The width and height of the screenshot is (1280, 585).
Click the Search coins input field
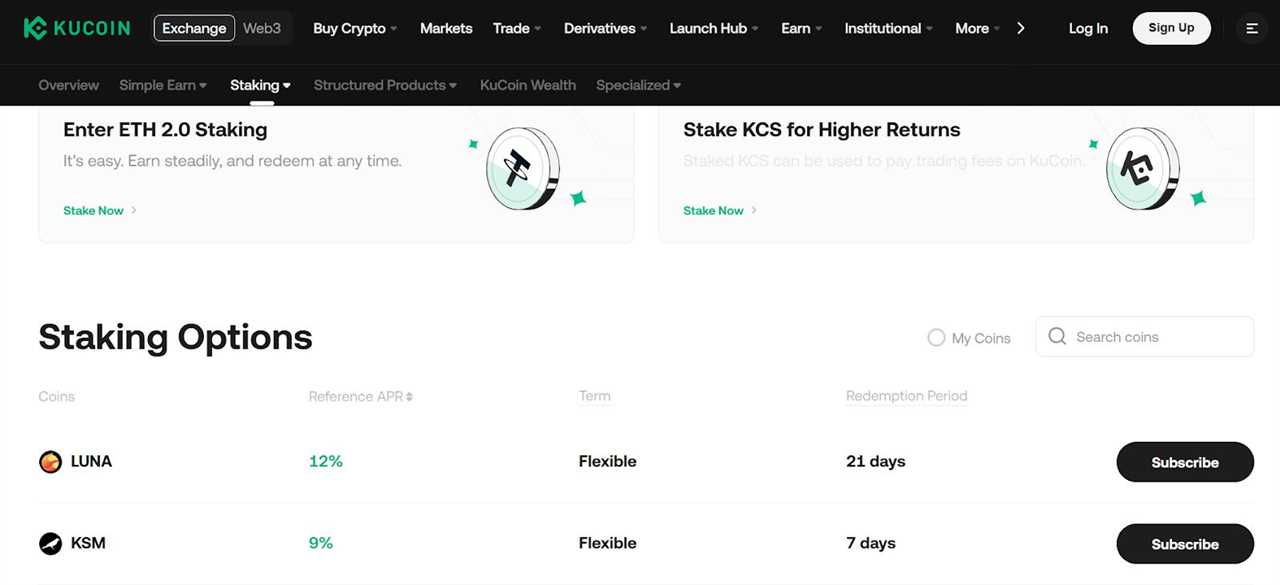coord(1150,337)
